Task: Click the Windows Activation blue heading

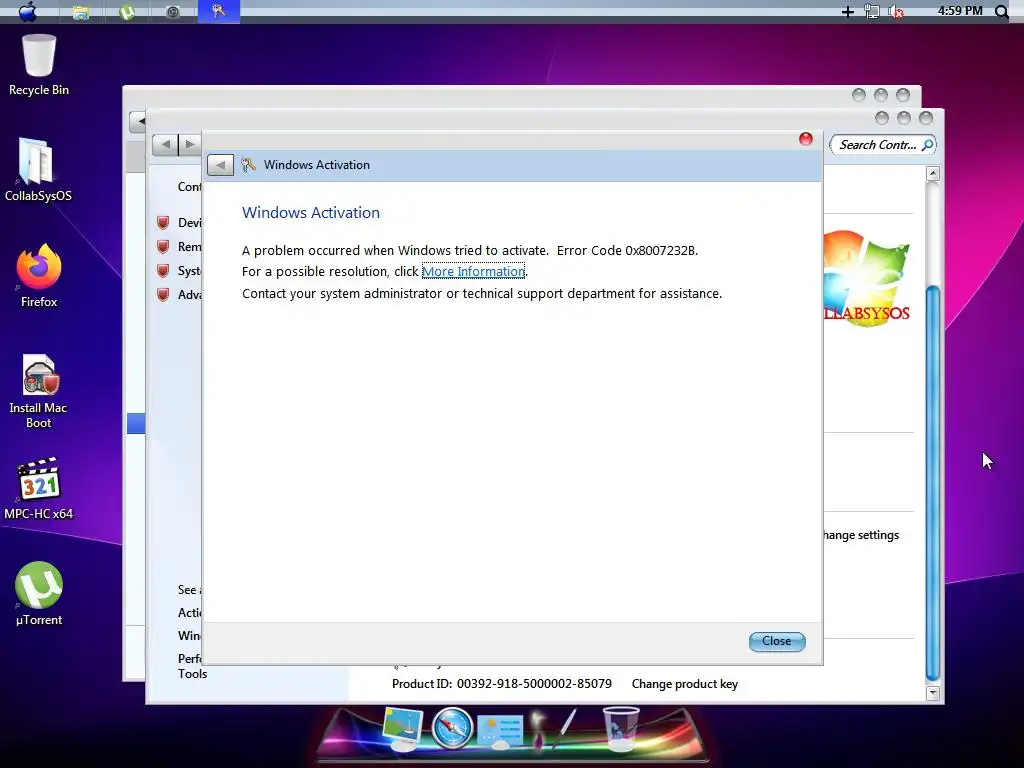Action: 311,212
